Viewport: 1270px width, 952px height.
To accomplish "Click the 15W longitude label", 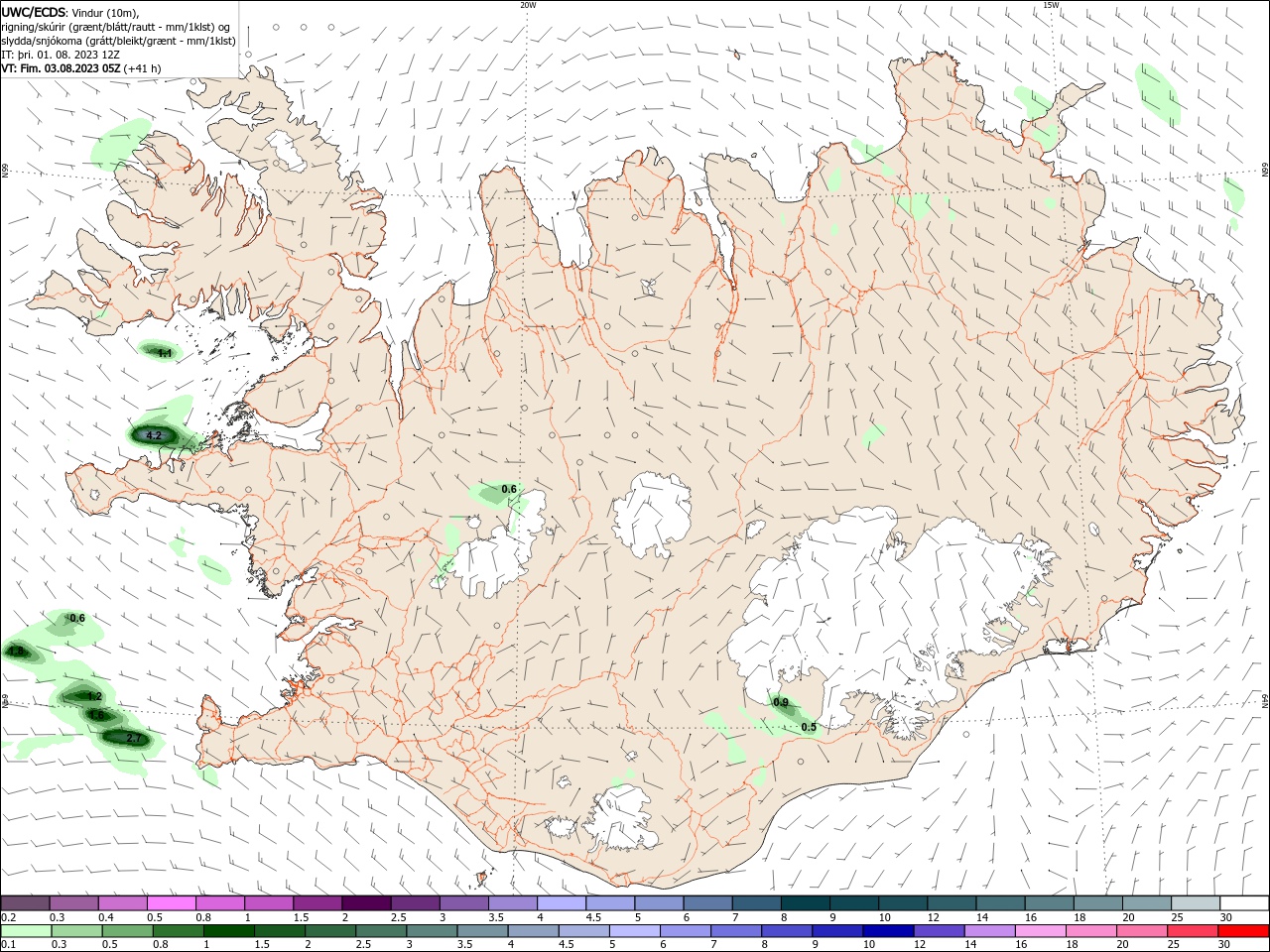I will point(1051,5).
